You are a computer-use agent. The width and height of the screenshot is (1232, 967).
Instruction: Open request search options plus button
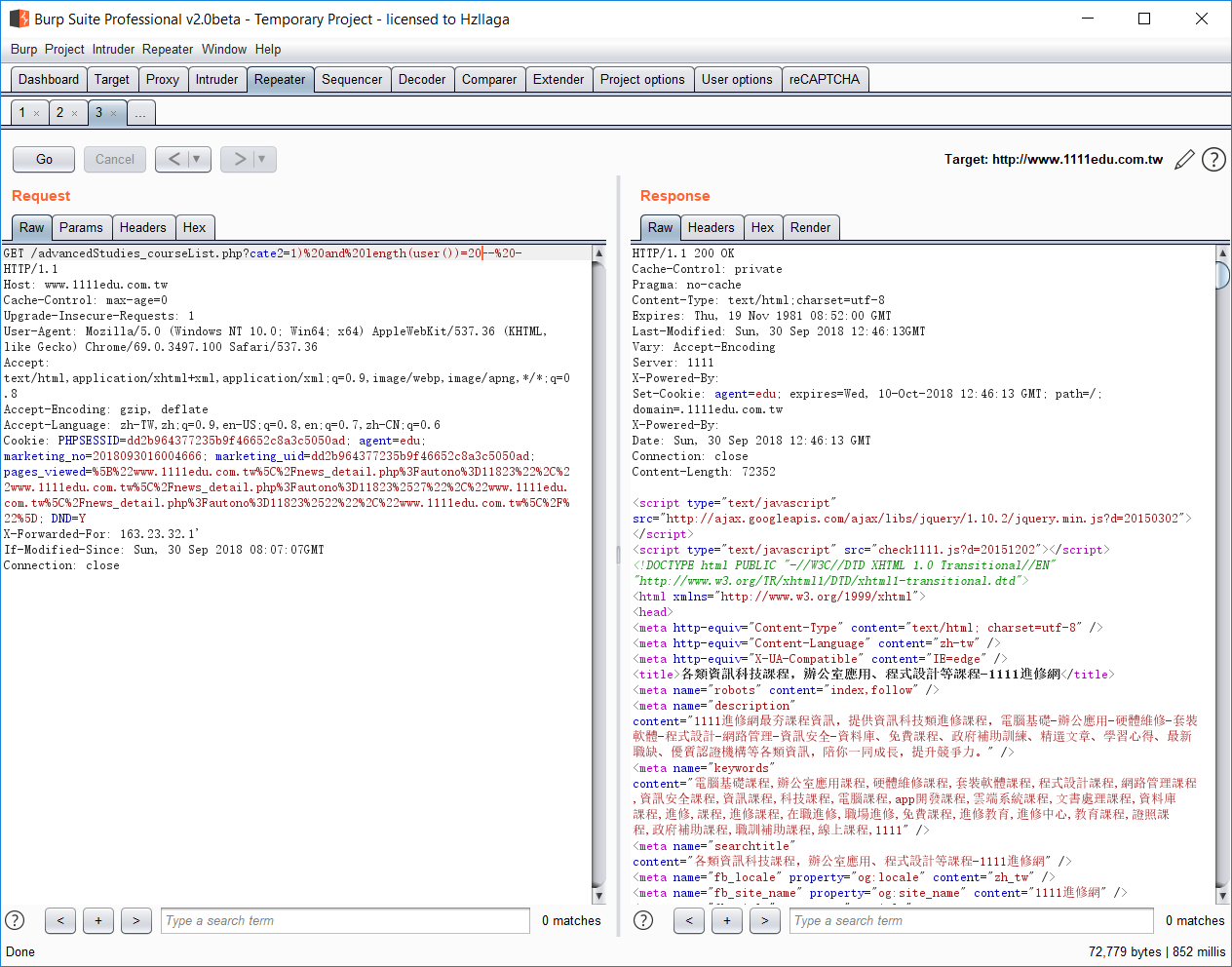98,920
